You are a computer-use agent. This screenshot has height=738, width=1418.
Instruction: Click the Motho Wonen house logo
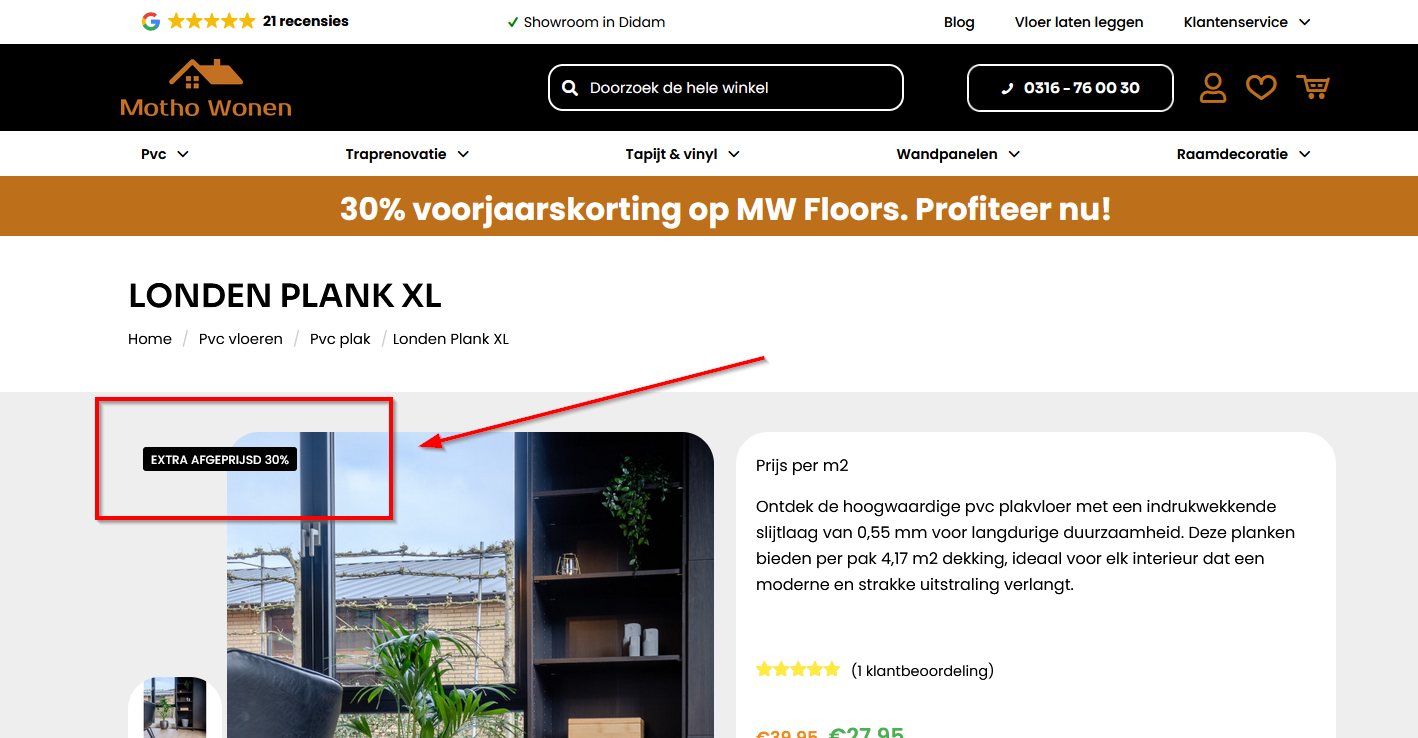pos(206,87)
